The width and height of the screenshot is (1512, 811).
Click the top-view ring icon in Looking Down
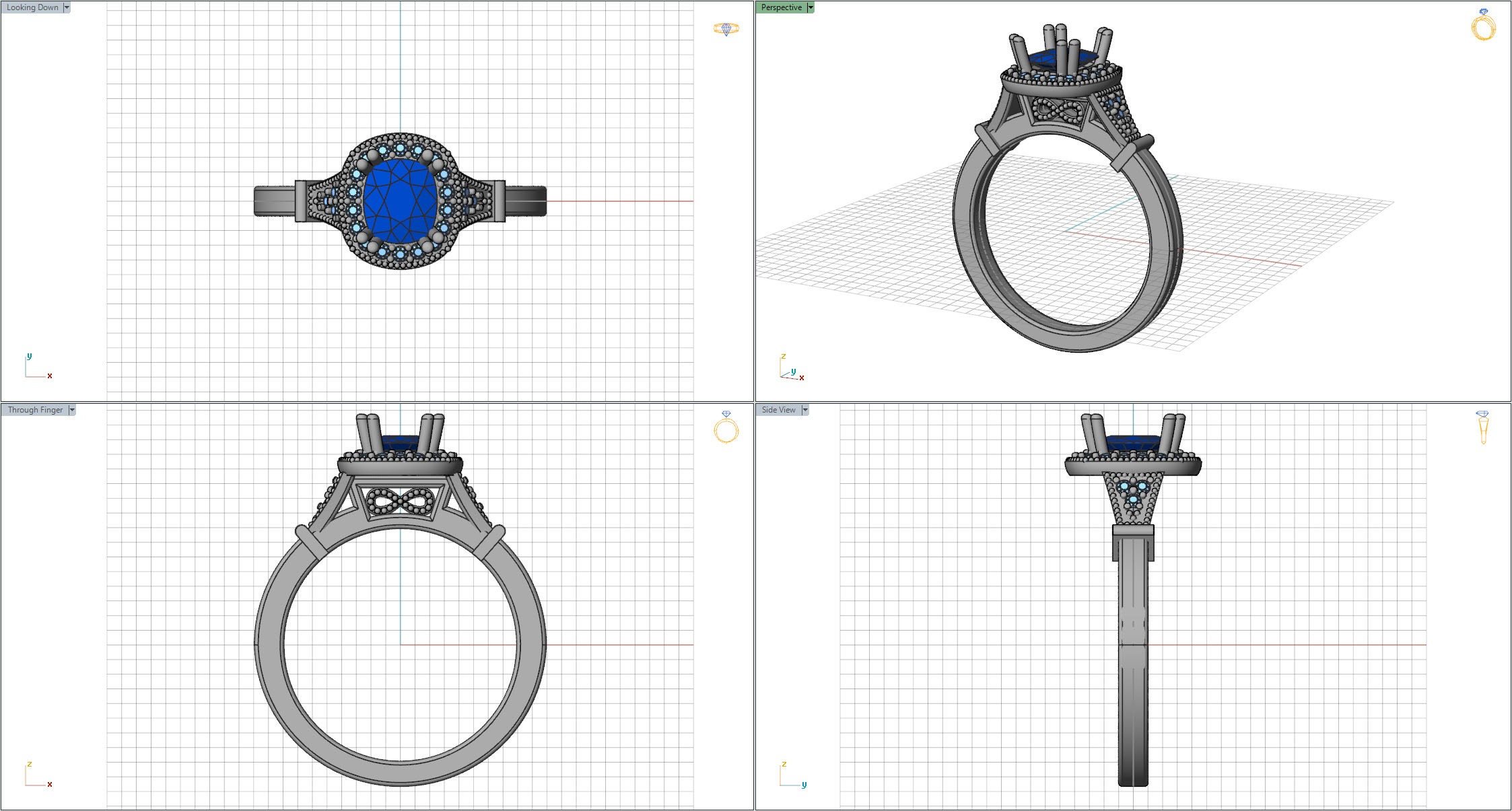tap(726, 29)
